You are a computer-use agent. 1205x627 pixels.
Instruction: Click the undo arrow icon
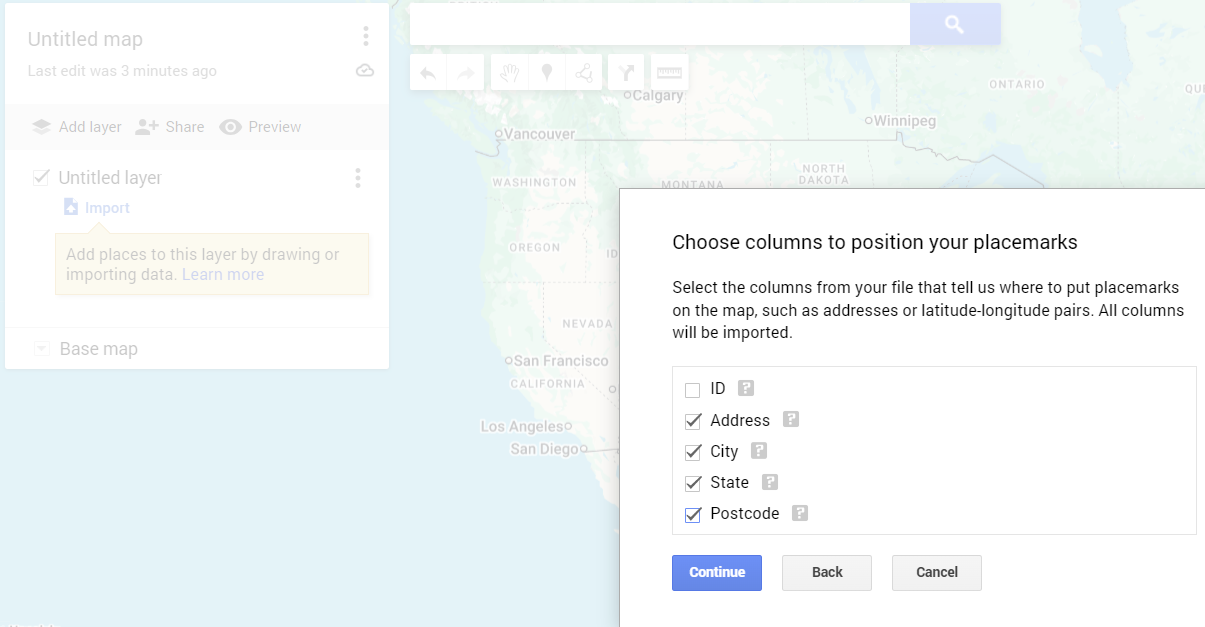point(428,73)
